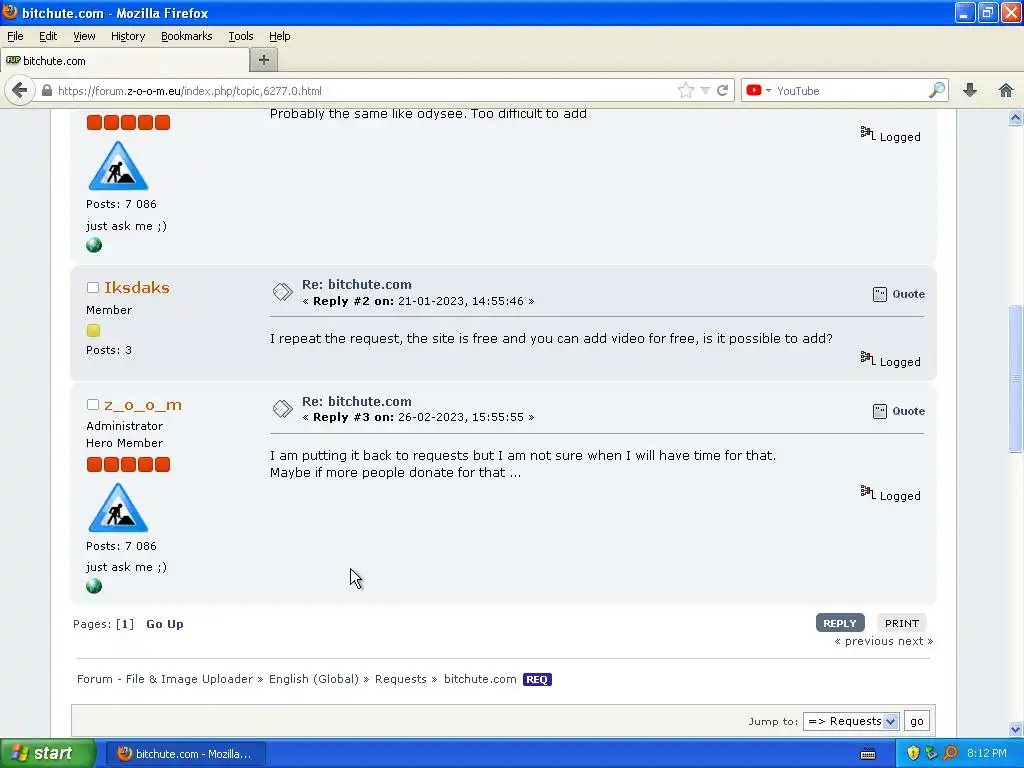
Task: Click Safely Remove Hardware icon in system tray
Action: [x=931, y=753]
